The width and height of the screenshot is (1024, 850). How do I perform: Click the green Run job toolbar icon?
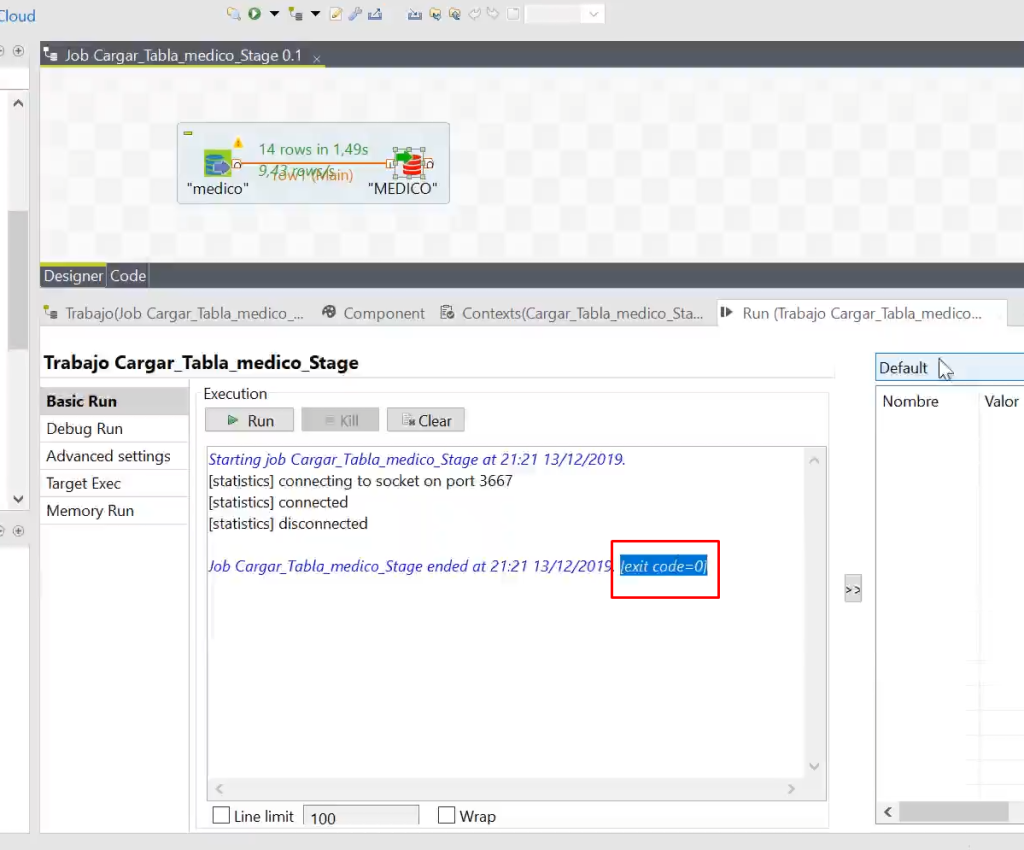(255, 14)
